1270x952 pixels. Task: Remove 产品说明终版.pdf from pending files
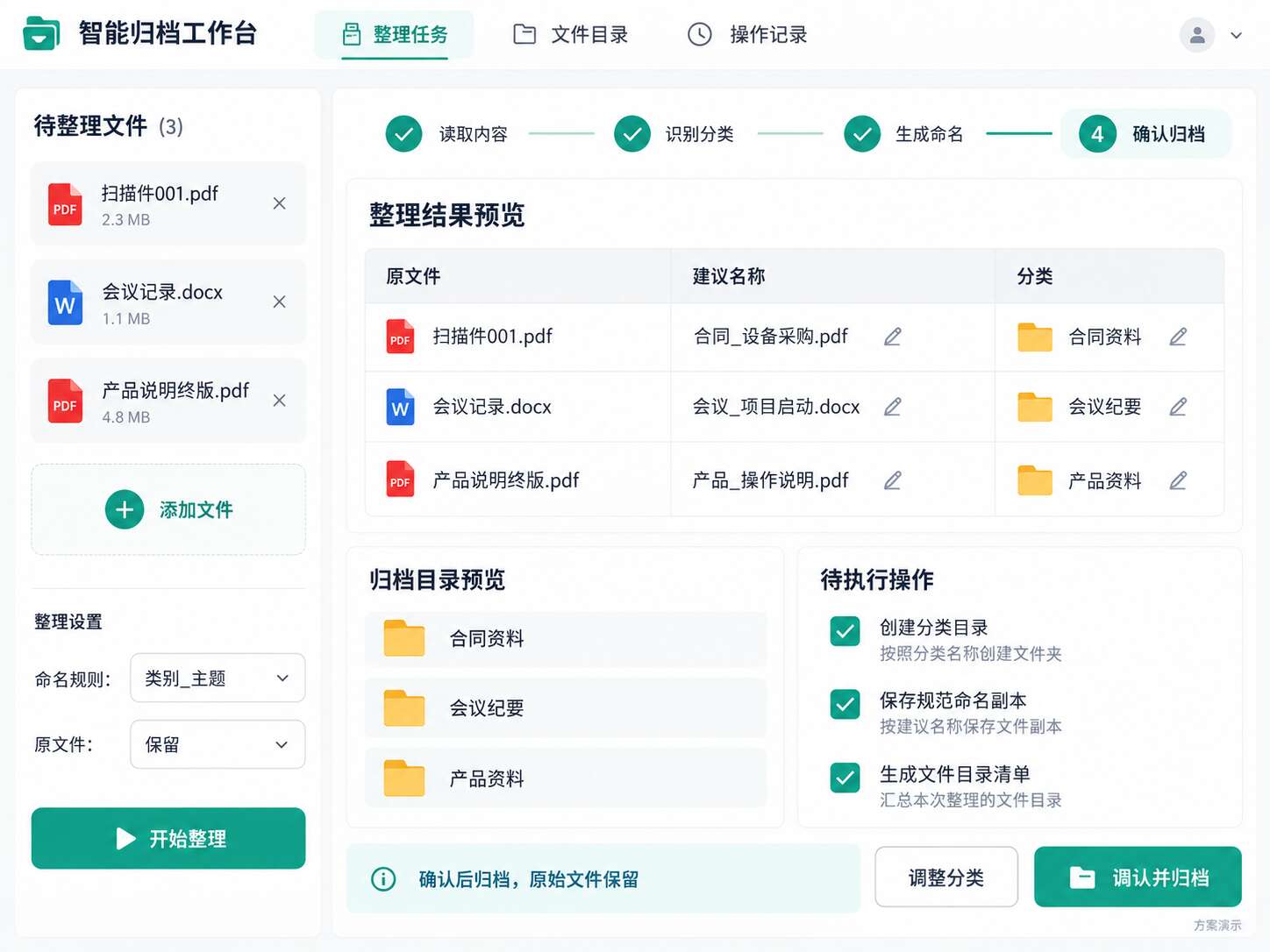[279, 401]
